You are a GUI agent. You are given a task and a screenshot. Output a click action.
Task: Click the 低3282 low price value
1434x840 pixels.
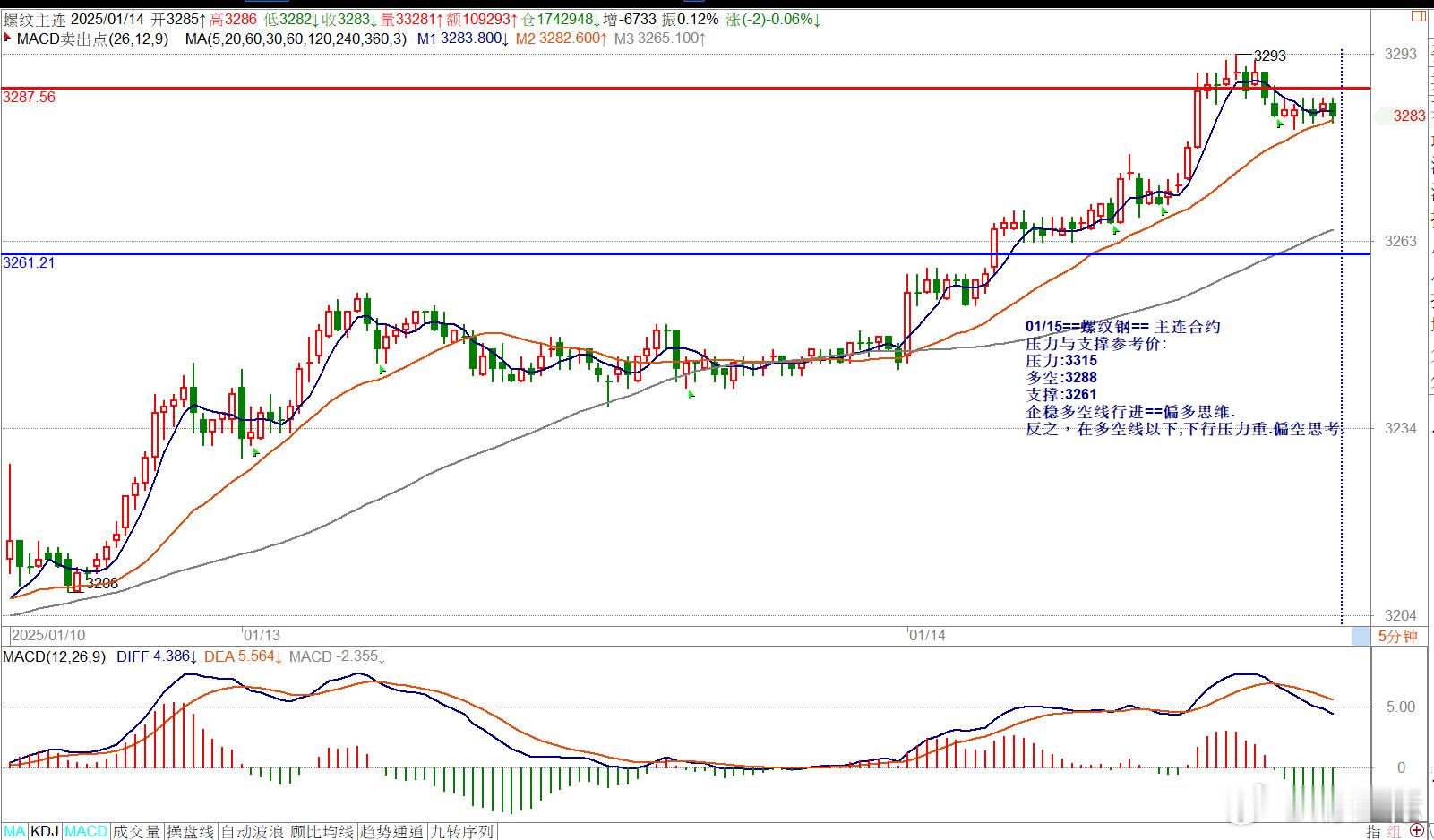(291, 19)
